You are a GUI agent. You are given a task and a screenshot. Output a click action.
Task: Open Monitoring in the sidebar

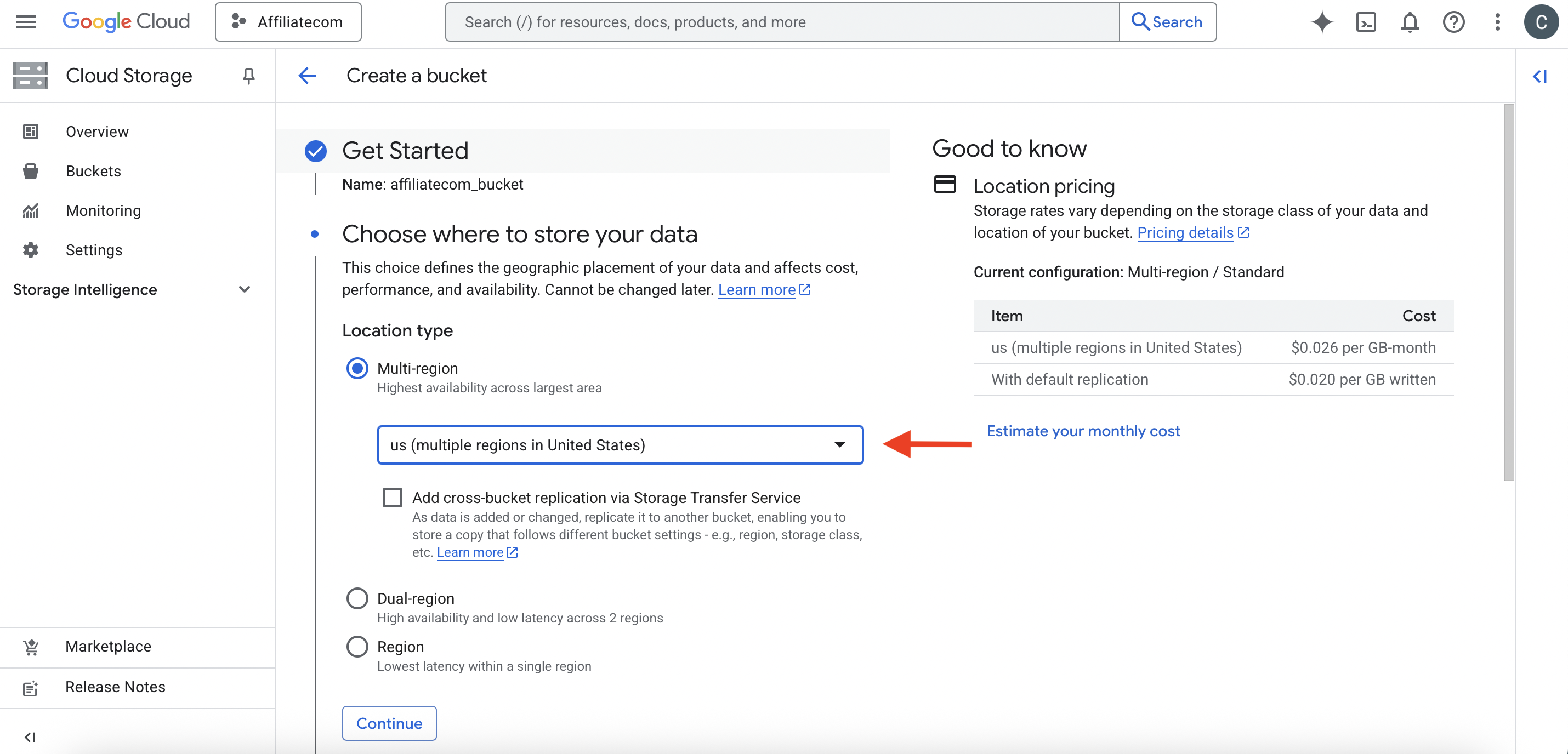104,210
